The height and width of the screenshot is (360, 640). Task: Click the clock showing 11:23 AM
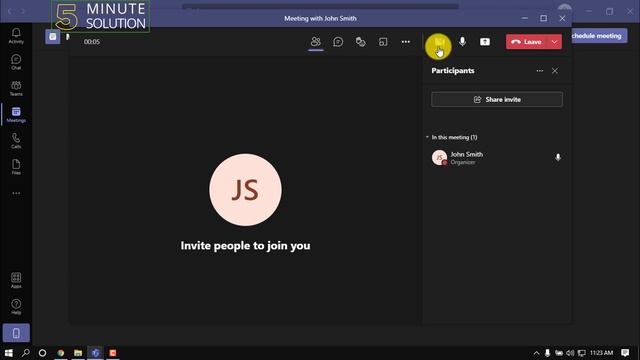pos(601,353)
